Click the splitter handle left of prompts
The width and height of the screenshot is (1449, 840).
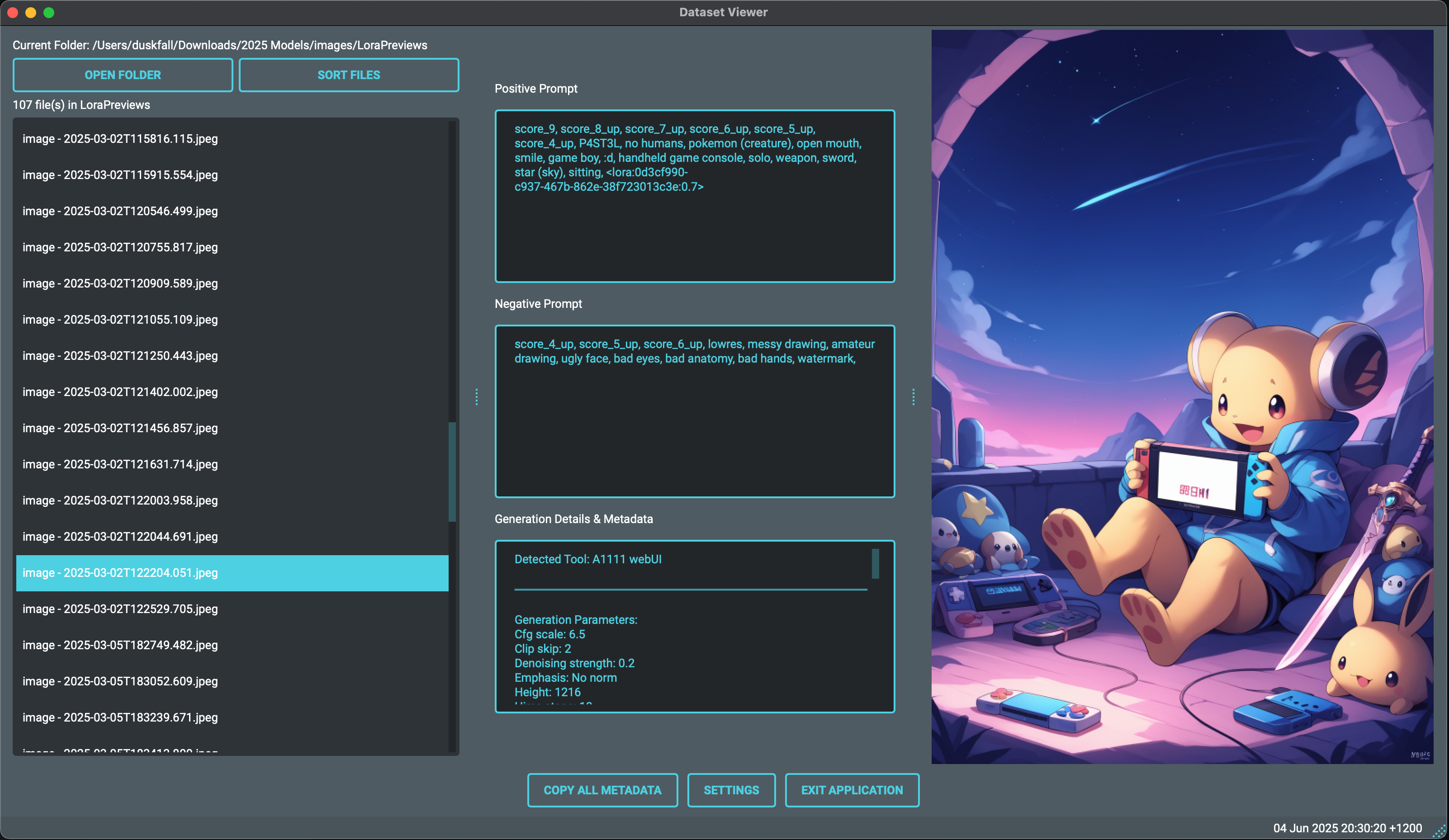tap(477, 396)
